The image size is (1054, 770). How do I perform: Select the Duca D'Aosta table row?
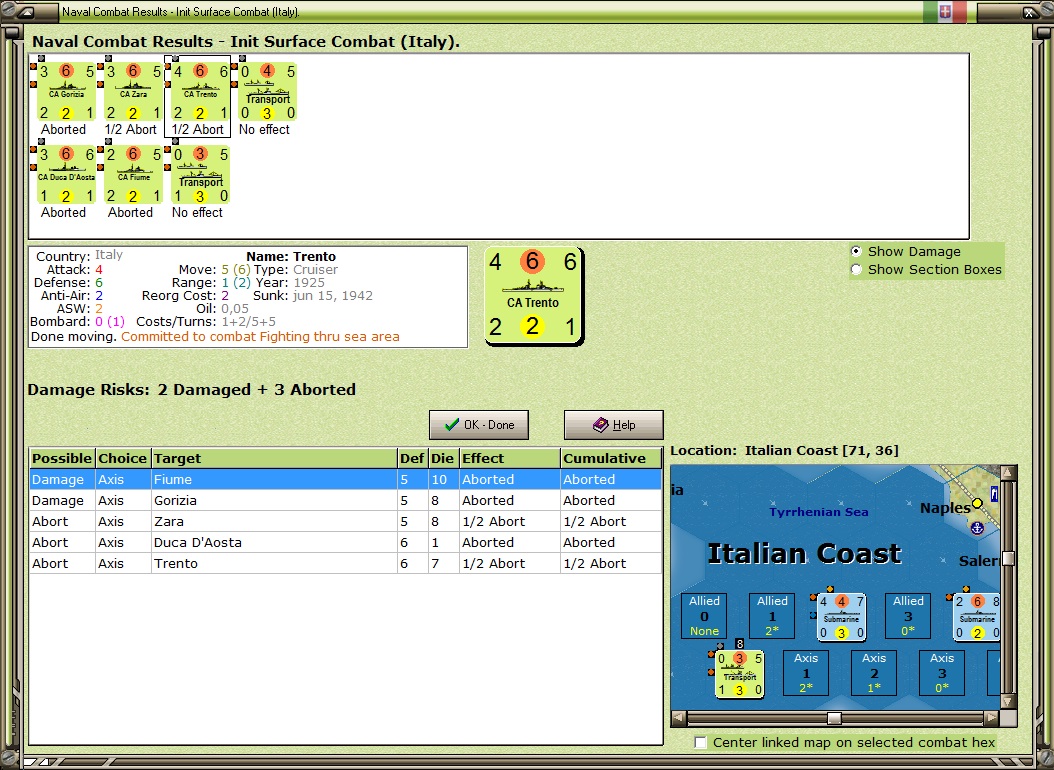pos(346,542)
